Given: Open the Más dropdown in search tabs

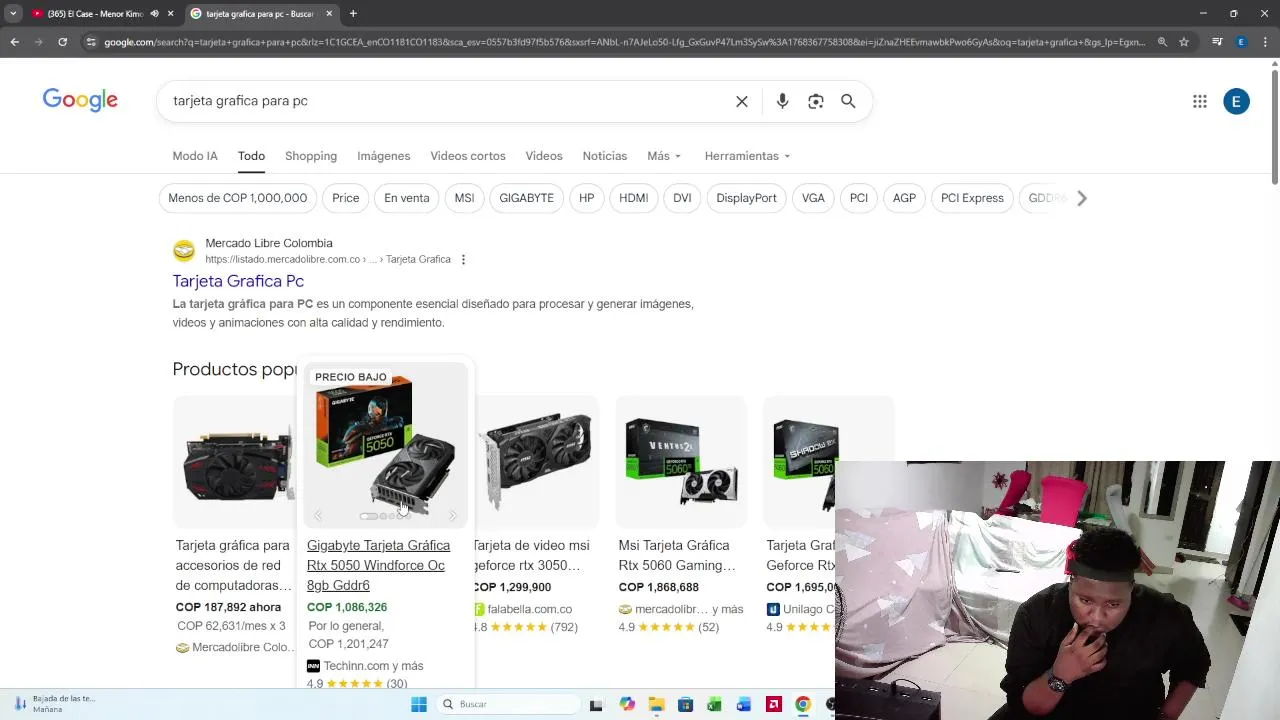Looking at the screenshot, I should click(664, 156).
